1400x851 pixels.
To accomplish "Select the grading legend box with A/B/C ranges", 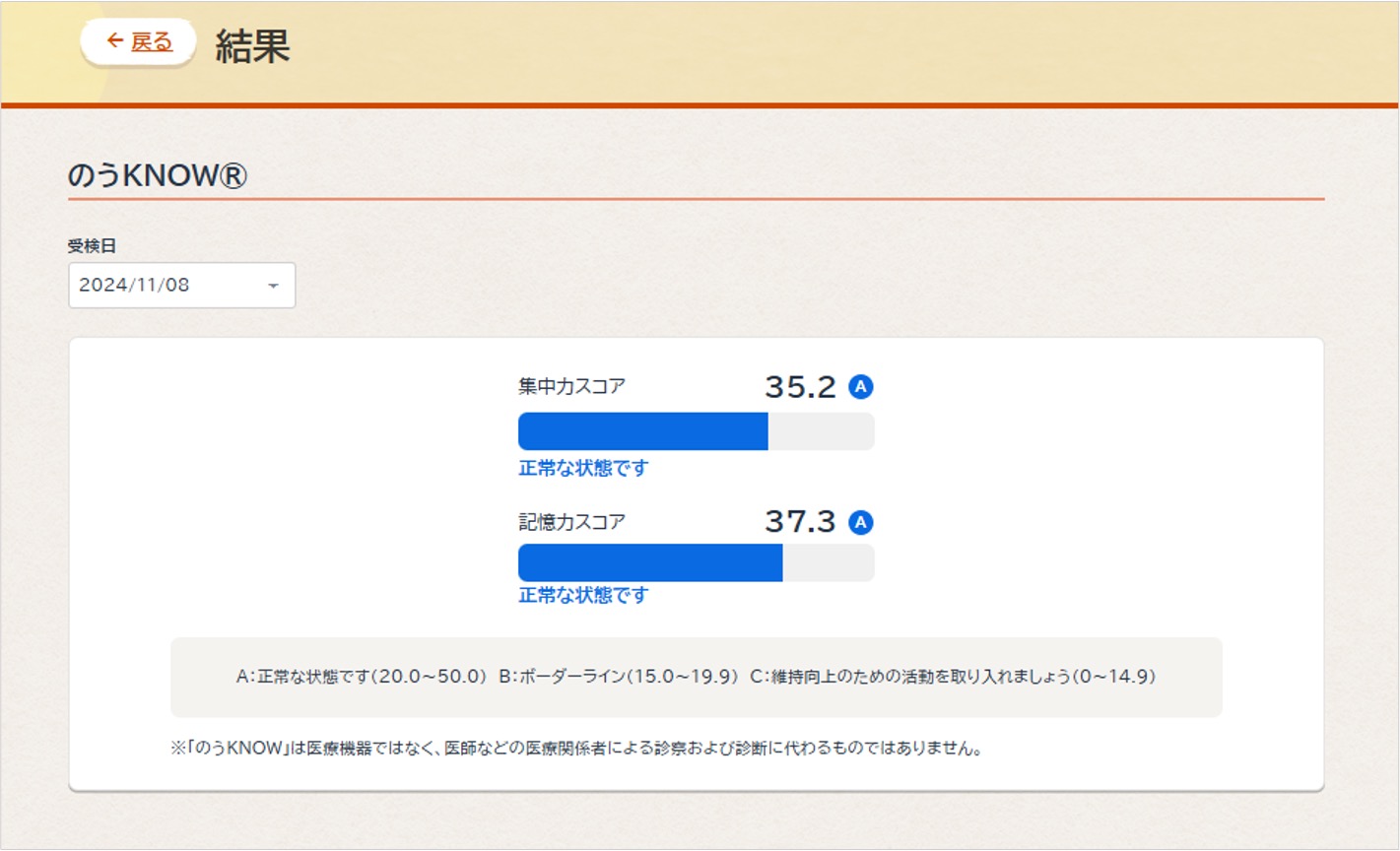I will pos(696,677).
